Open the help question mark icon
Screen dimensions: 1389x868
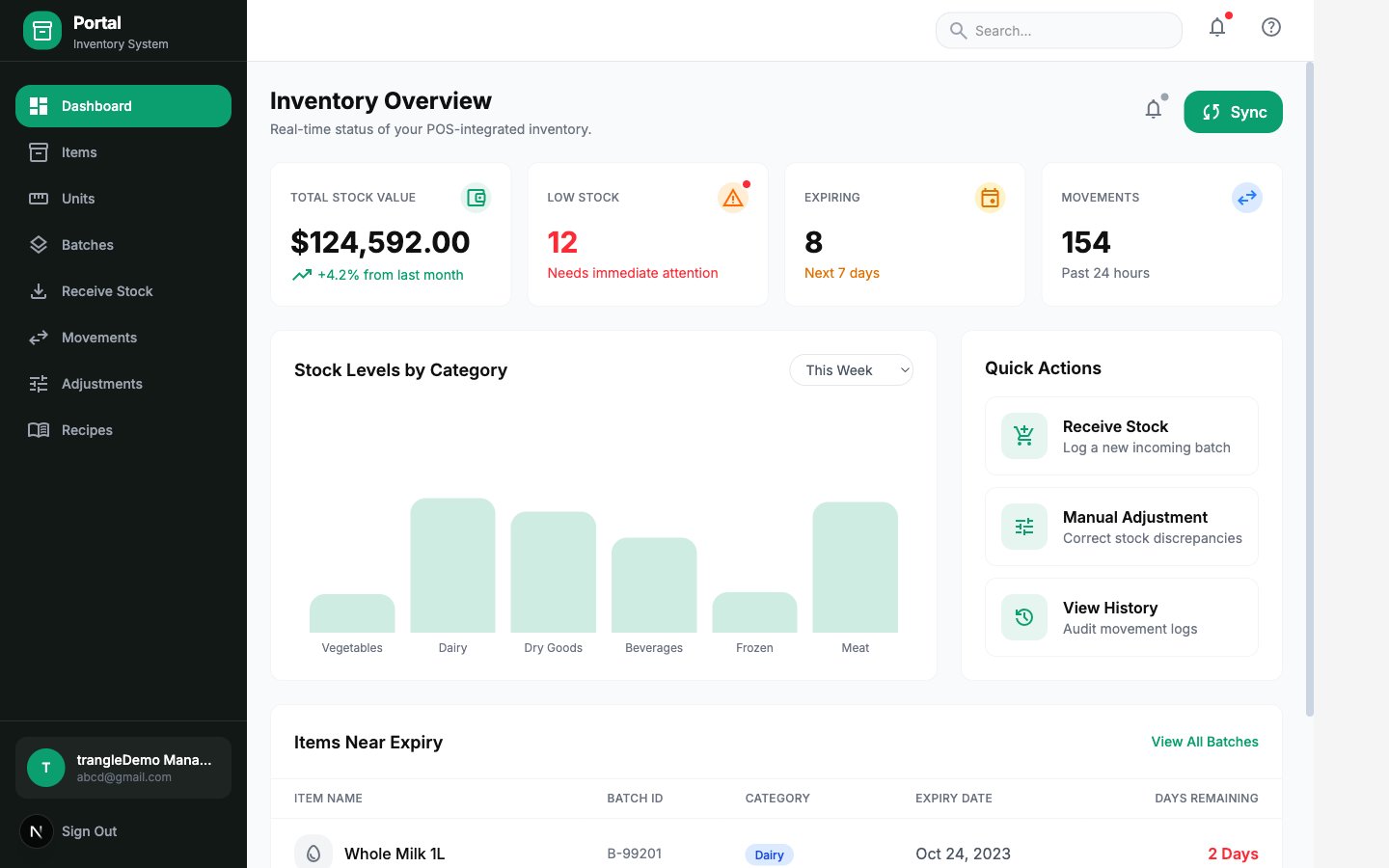pyautogui.click(x=1271, y=27)
